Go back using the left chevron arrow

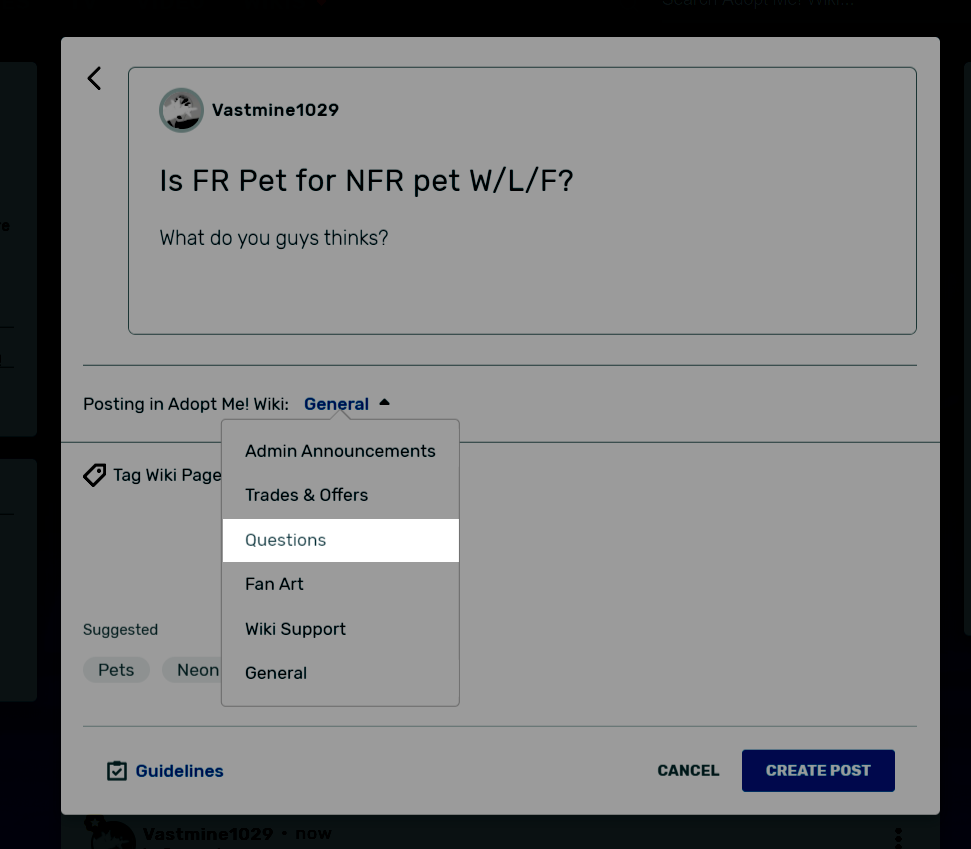pyautogui.click(x=94, y=79)
